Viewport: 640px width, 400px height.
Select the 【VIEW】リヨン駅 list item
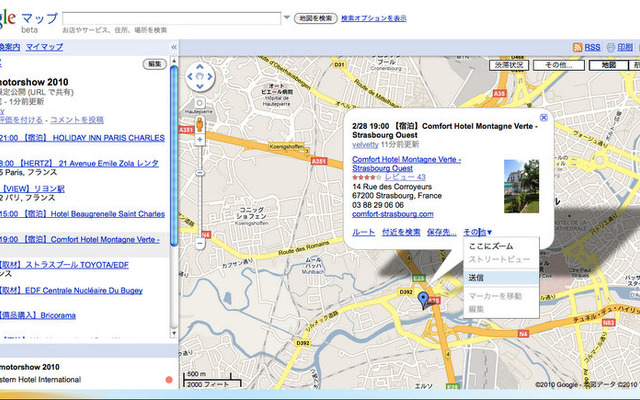33,189
